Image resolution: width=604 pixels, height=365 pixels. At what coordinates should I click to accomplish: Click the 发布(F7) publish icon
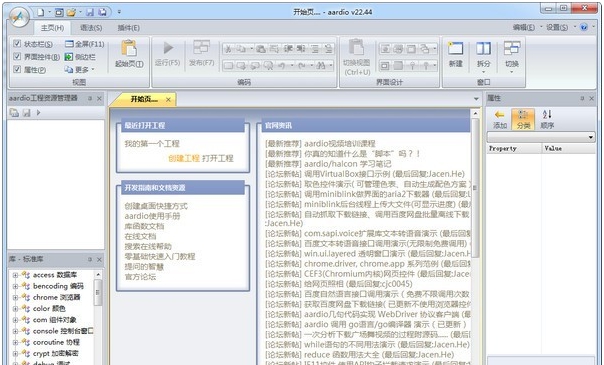[x=201, y=47]
